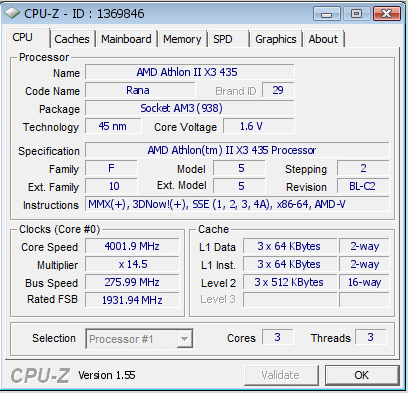Click the L1 Data size 3 x 64 KBytes
Image resolution: width=408 pixels, height=393 pixels.
click(290, 246)
